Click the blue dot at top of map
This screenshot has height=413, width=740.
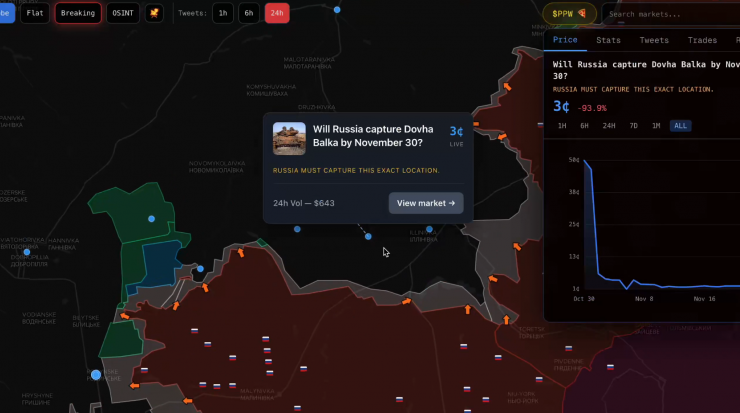(336, 8)
